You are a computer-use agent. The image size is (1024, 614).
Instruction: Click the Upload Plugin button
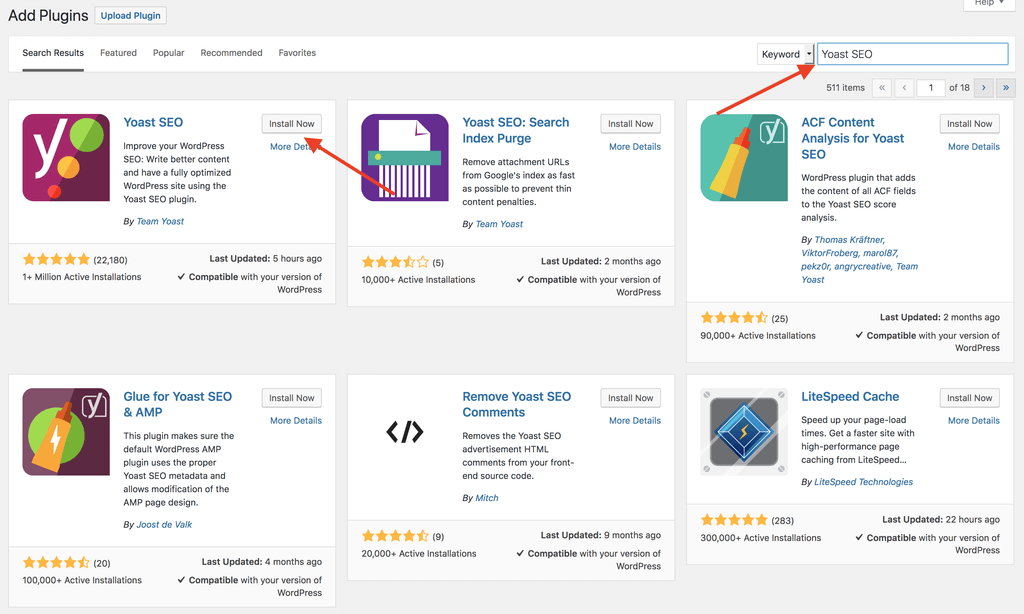point(131,16)
